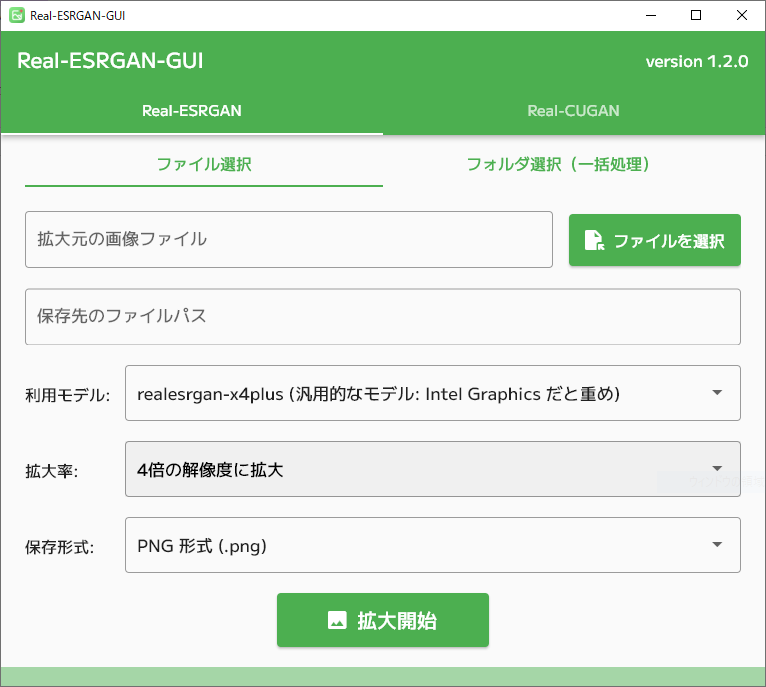Click the 保存形式 dropdown arrow

tap(717, 544)
